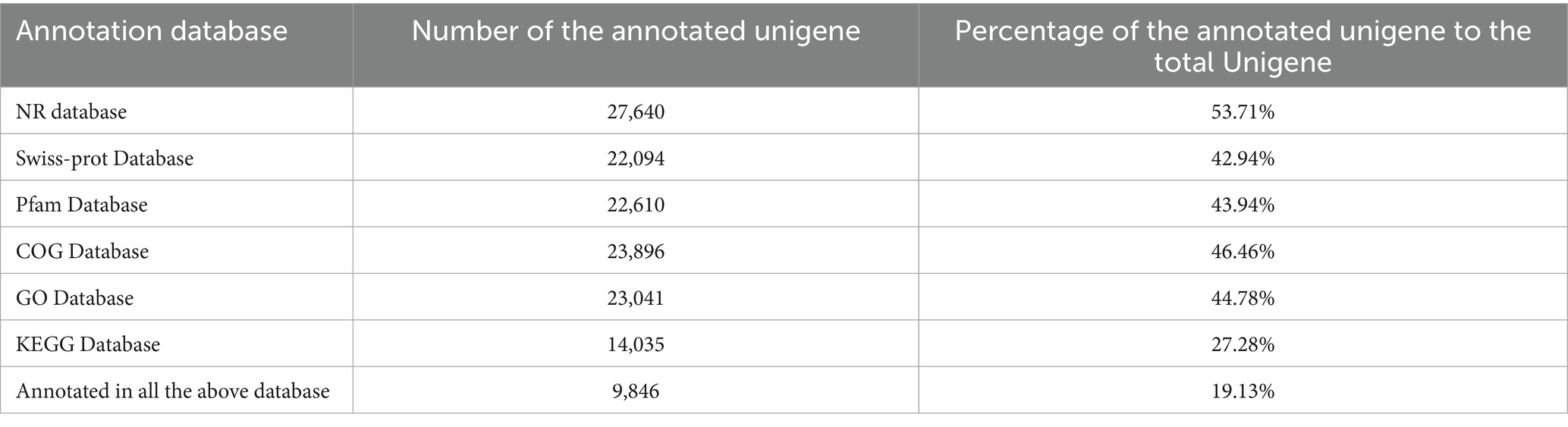Screen dimensions: 1568x427
Task: Click the 27.28% percentage for KEGG
Action: pos(1243,344)
